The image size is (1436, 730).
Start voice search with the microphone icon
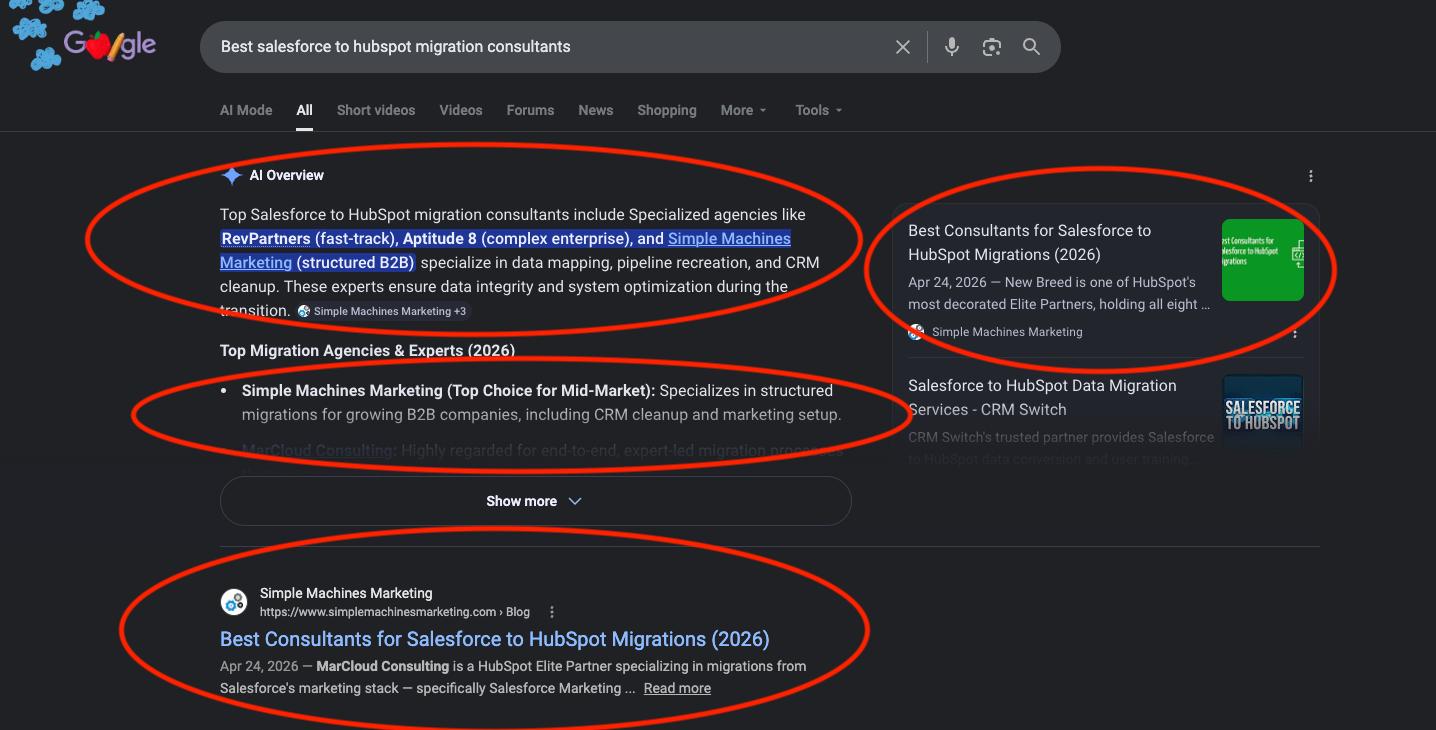tap(952, 47)
